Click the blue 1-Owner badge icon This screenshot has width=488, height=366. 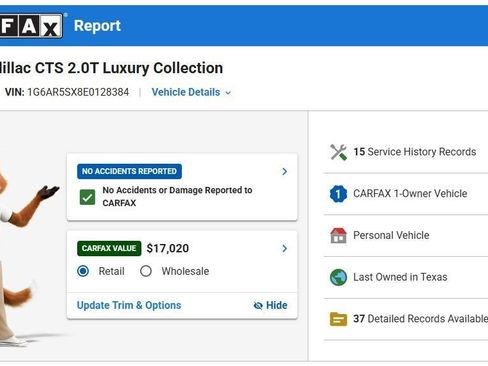[338, 194]
